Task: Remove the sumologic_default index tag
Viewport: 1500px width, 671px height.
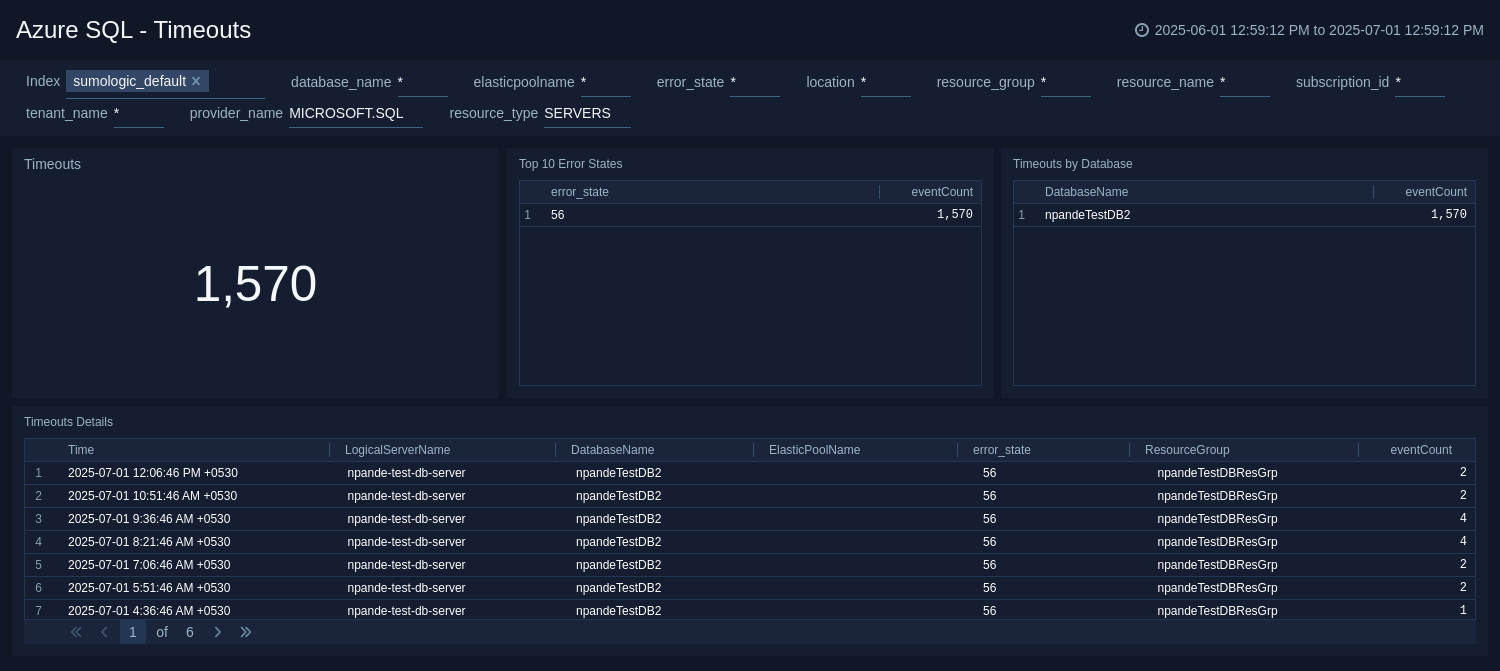Action: (196, 81)
